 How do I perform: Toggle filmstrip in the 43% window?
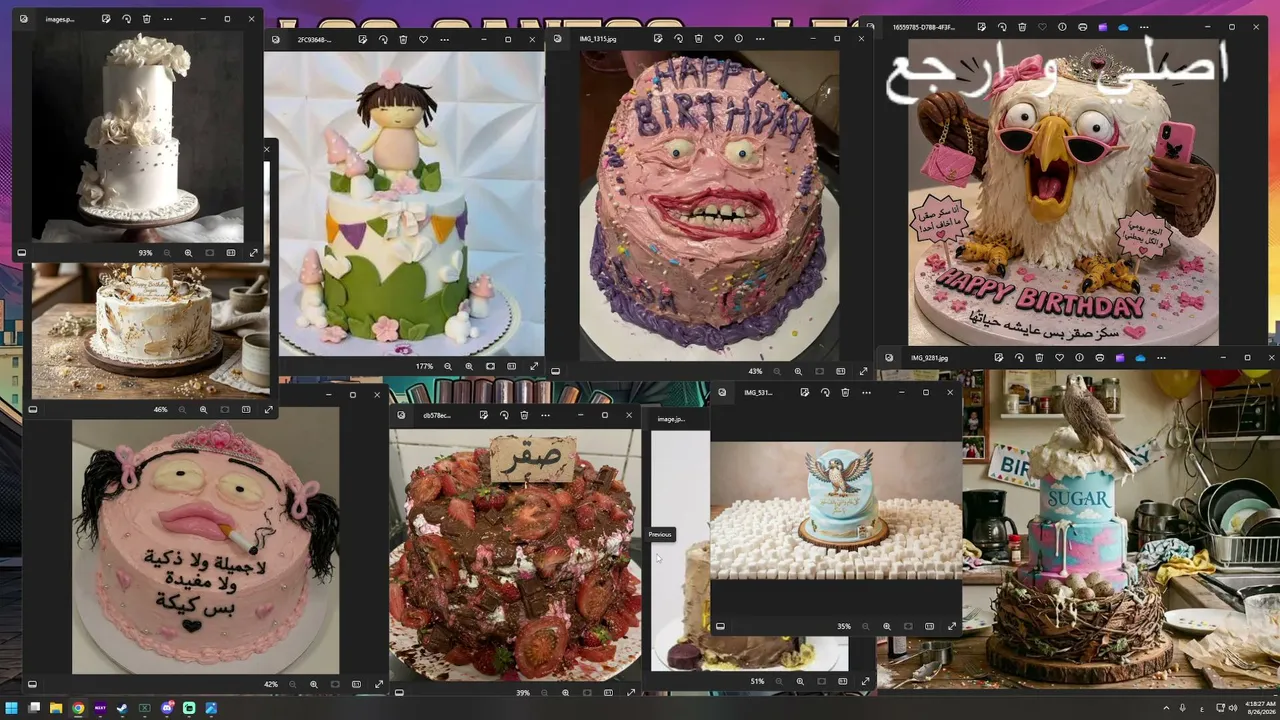coord(555,371)
